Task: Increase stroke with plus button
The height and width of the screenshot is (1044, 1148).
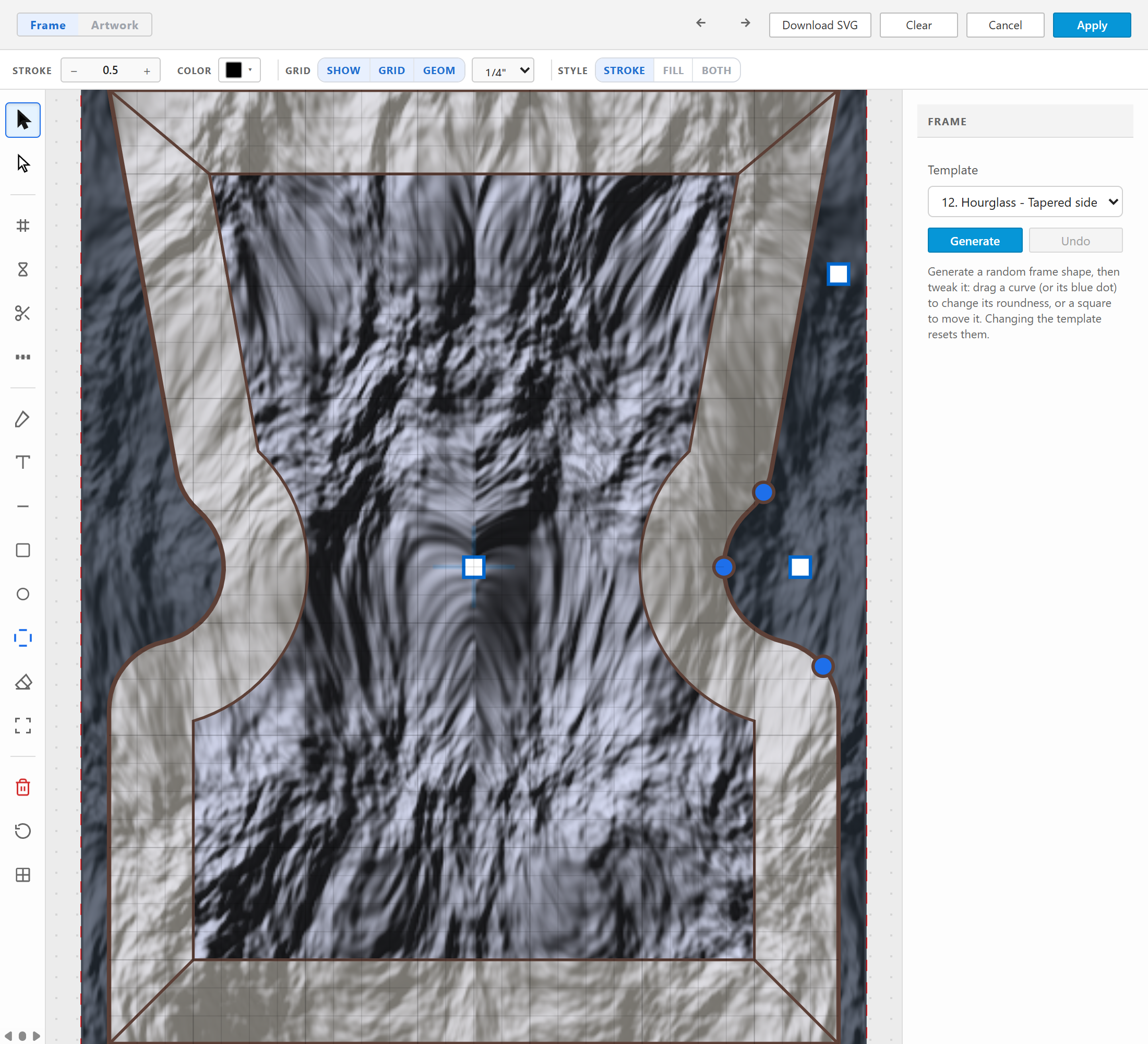Action: (147, 70)
